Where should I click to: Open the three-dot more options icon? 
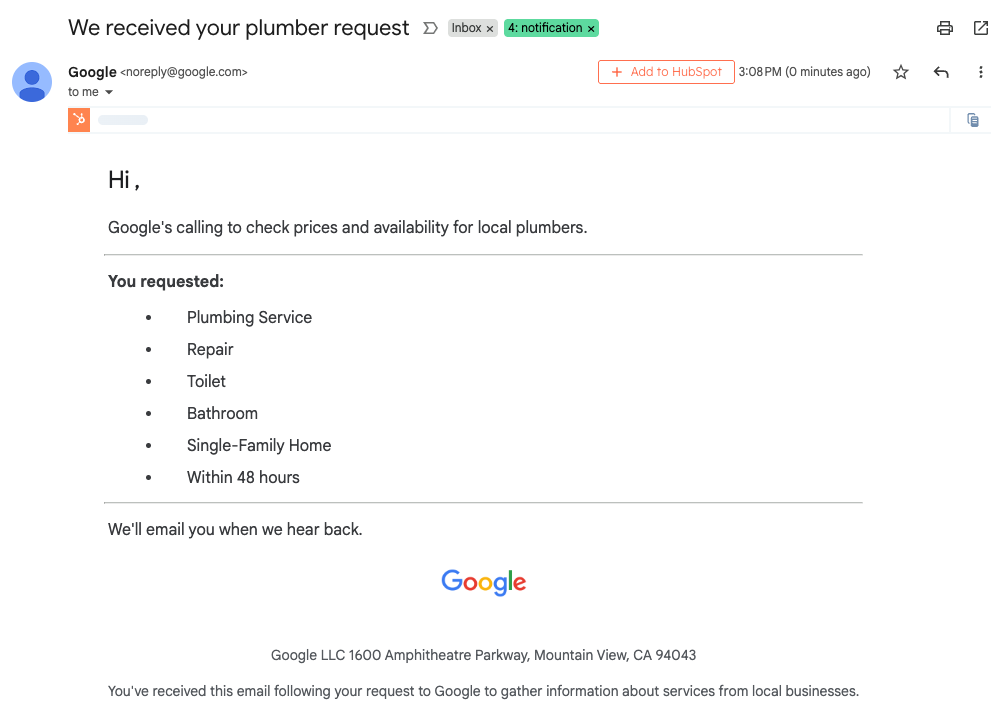click(981, 71)
